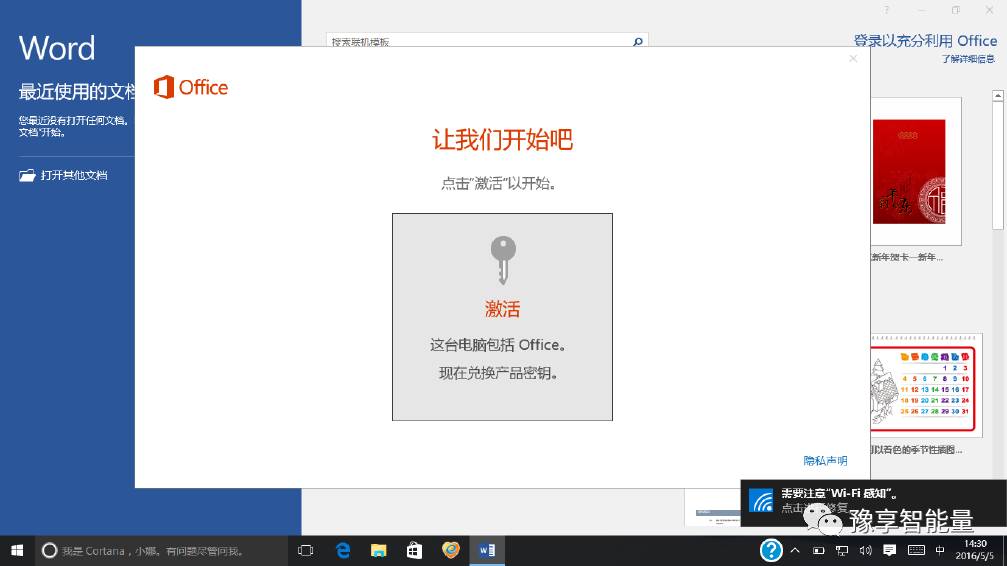Click the taskbar clock showing 14:30
Viewport: 1007px width, 566px height.
pyautogui.click(x=975, y=551)
